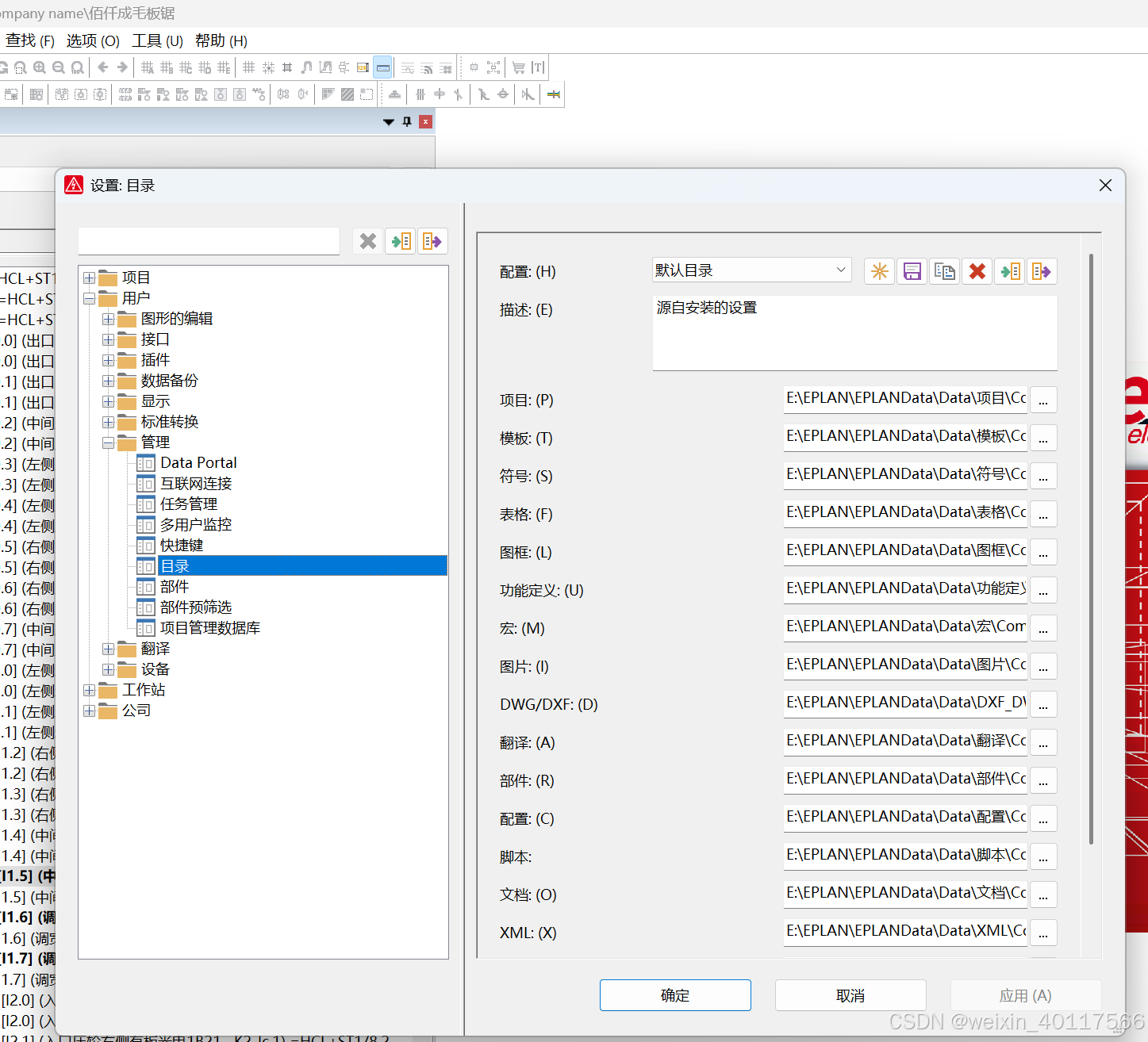Expand the 图形的编辑 folder
Viewport: 1148px width, 1042px height.
pos(109,319)
